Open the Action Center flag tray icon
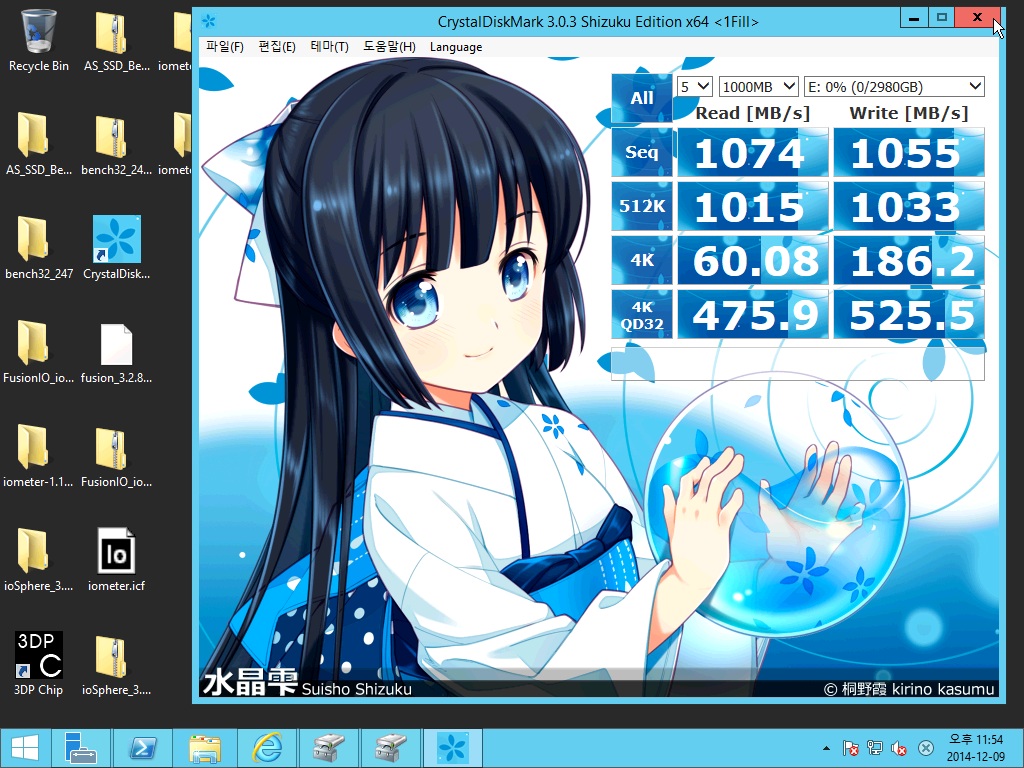Image resolution: width=1024 pixels, height=768 pixels. click(850, 748)
